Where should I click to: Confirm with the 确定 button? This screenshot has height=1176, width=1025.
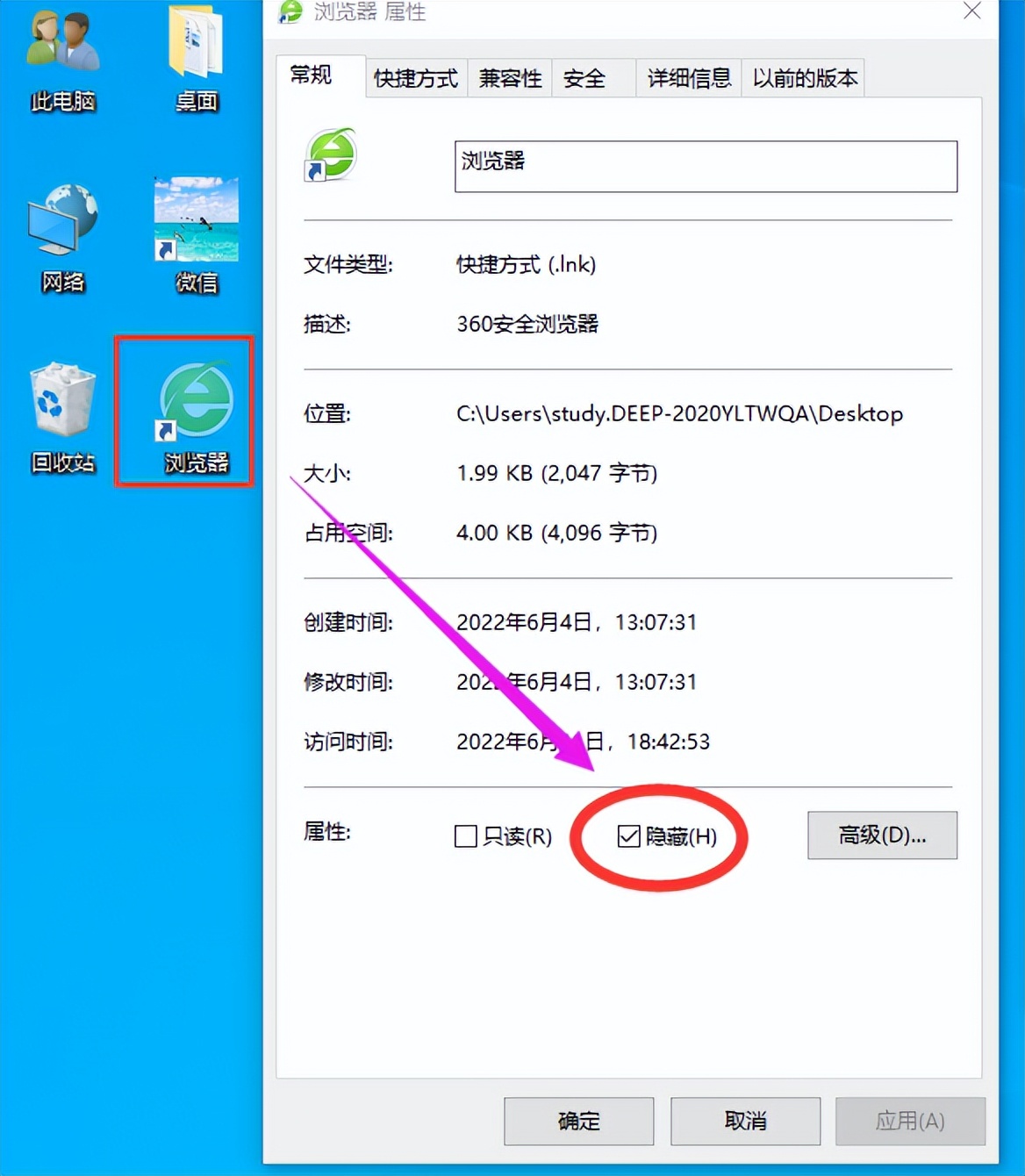click(x=579, y=1121)
